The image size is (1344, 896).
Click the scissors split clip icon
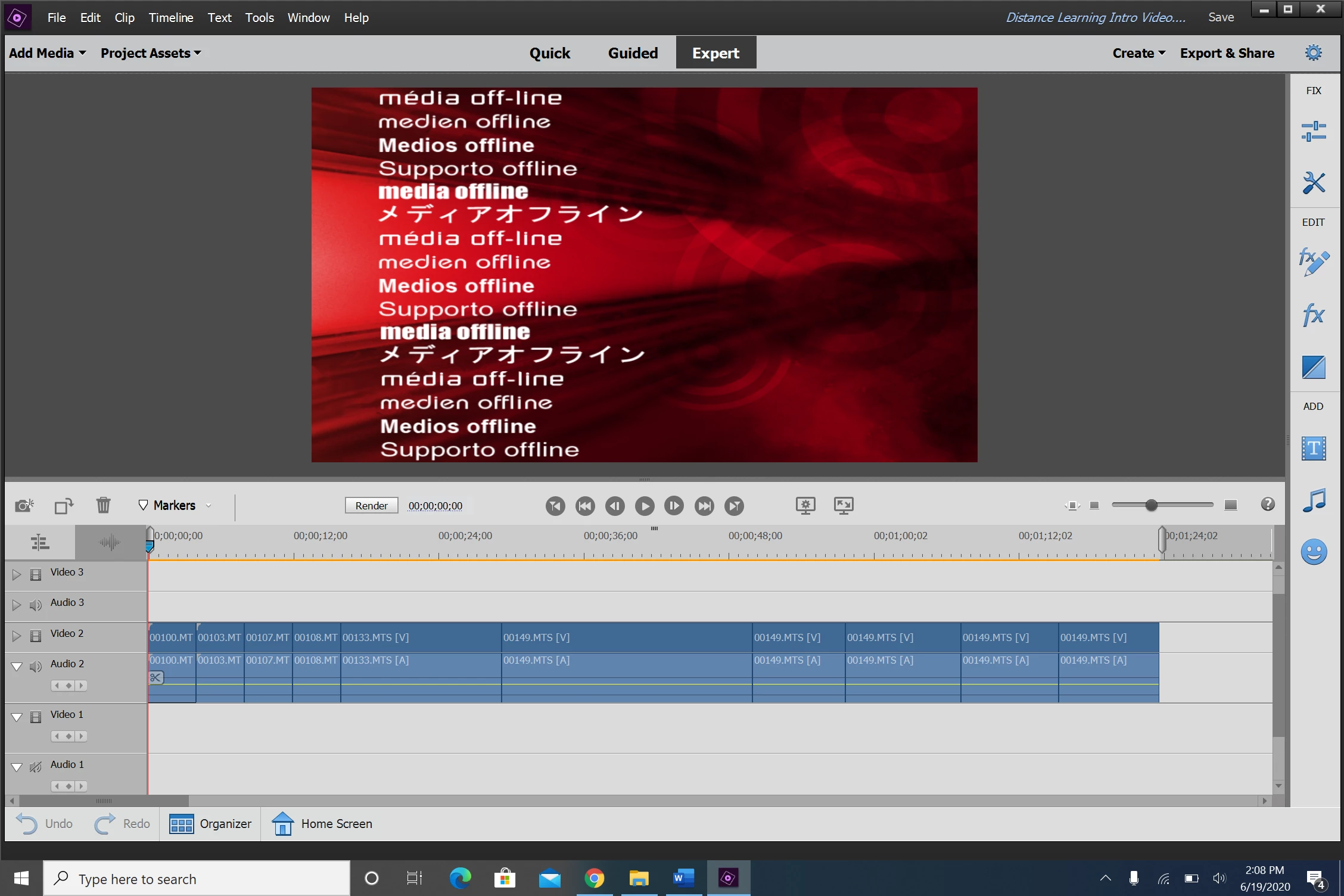click(x=155, y=677)
